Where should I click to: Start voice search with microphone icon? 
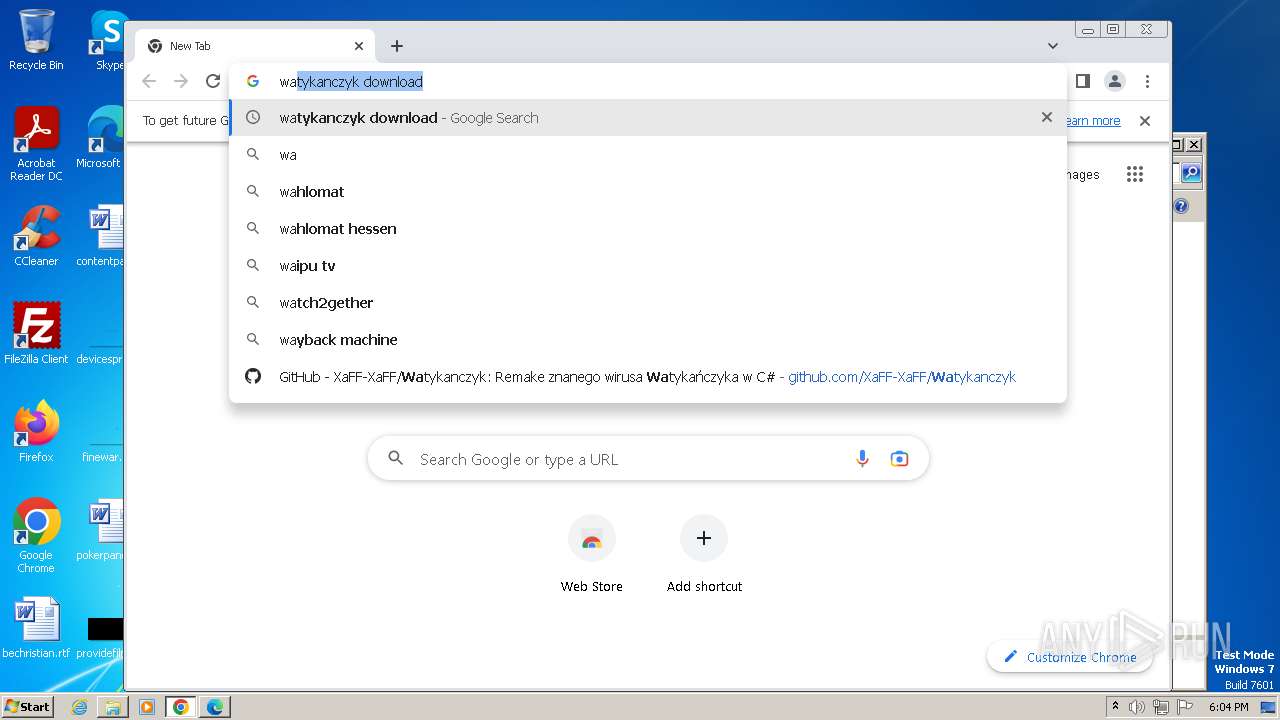coord(862,459)
